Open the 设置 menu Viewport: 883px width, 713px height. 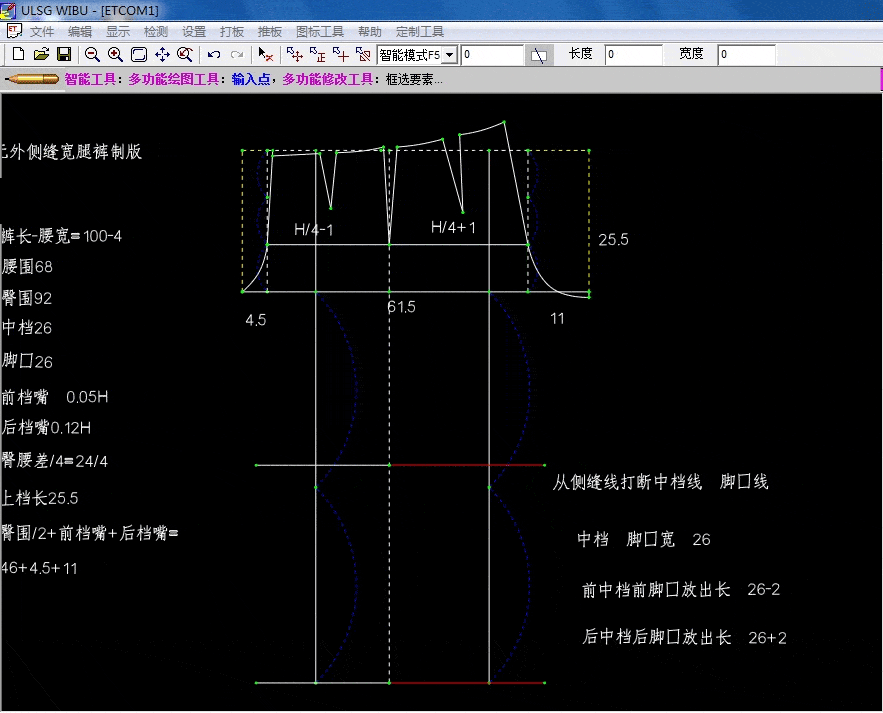click(x=194, y=31)
